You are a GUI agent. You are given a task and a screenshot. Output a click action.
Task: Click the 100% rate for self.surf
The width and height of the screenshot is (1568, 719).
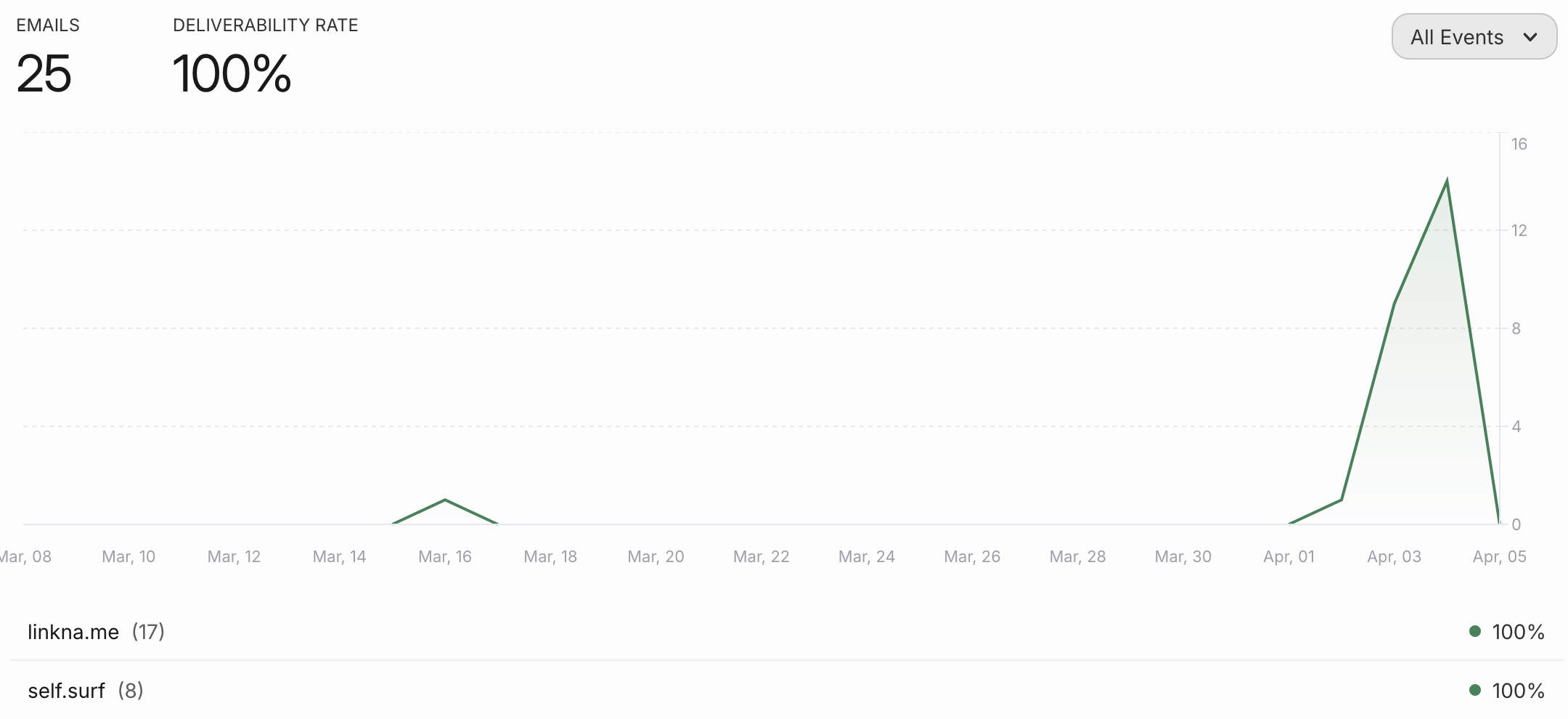(1518, 691)
